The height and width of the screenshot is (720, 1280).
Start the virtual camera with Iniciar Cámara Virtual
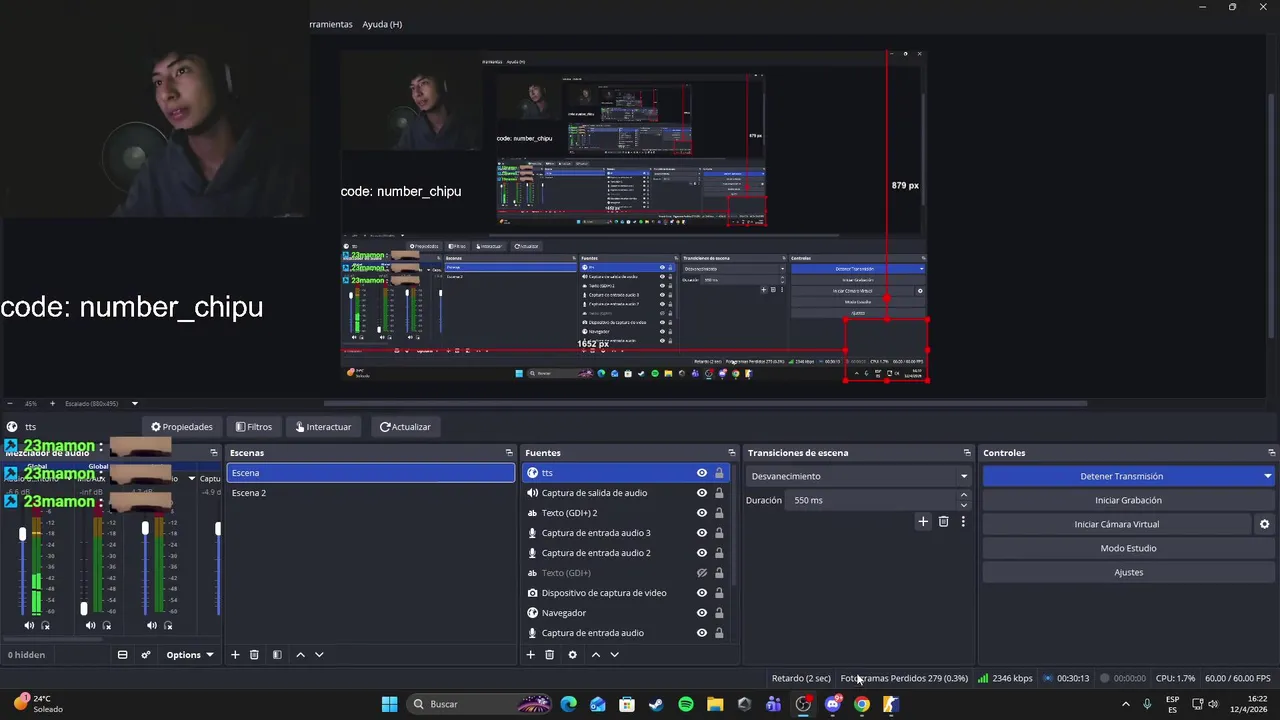pyautogui.click(x=1116, y=524)
